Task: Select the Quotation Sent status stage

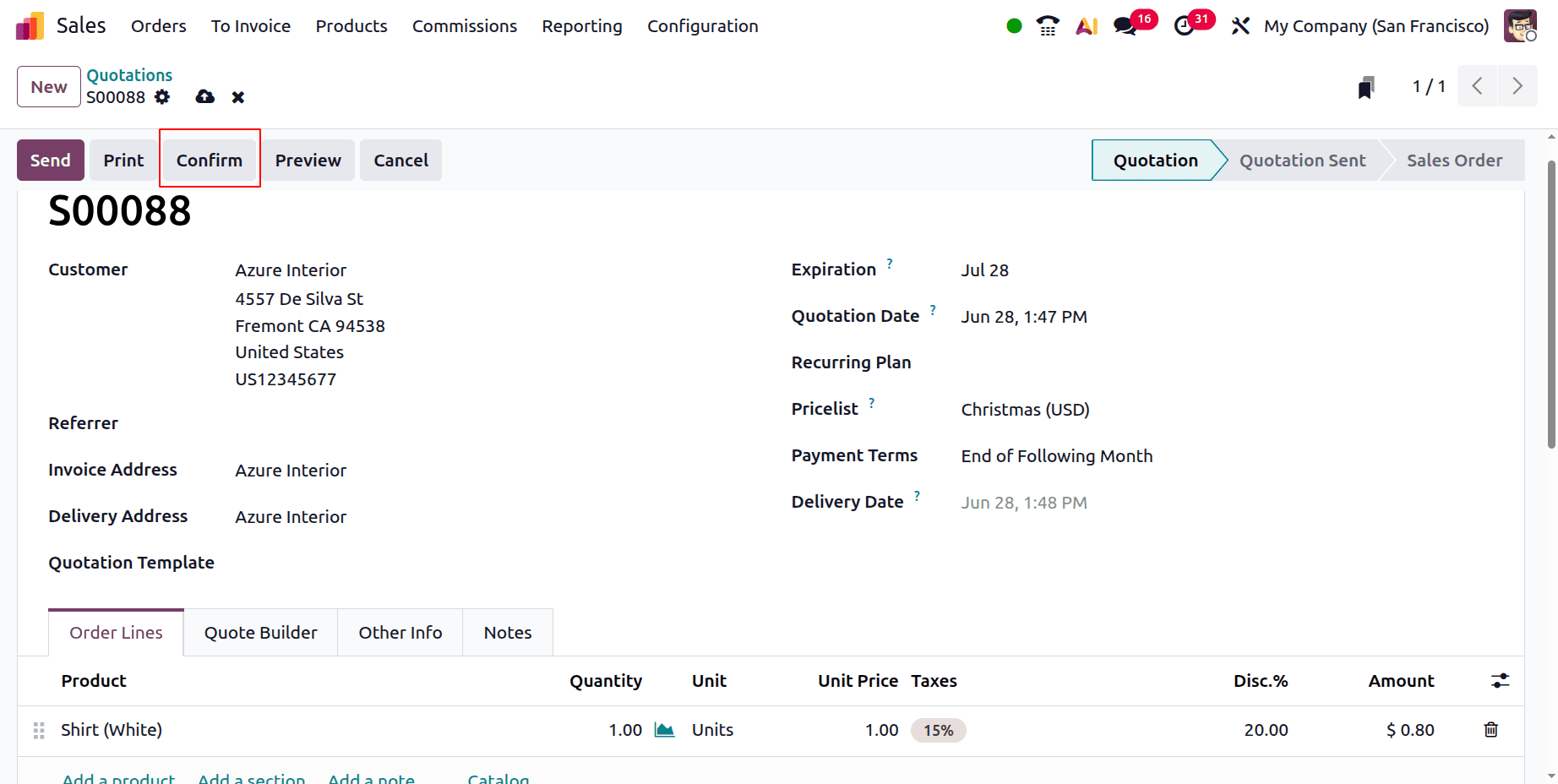Action: tap(1302, 161)
